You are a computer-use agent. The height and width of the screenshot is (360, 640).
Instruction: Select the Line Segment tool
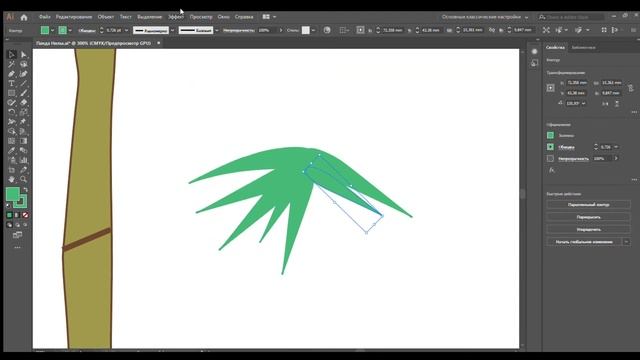[24, 83]
